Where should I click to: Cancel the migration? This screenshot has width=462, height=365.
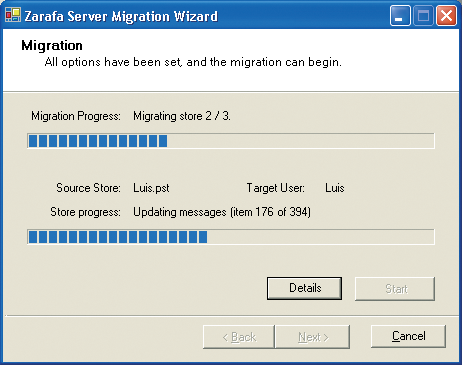point(408,336)
